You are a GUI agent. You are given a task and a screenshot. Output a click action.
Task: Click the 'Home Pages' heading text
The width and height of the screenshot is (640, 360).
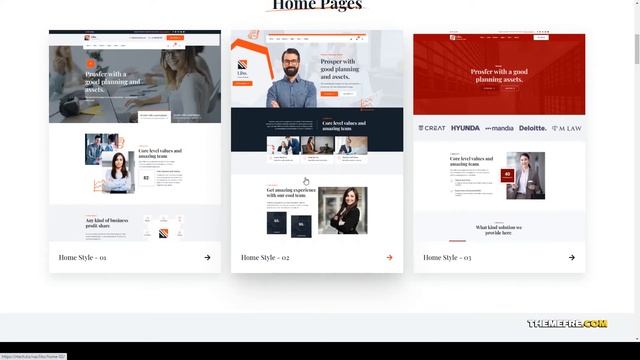[x=317, y=5]
